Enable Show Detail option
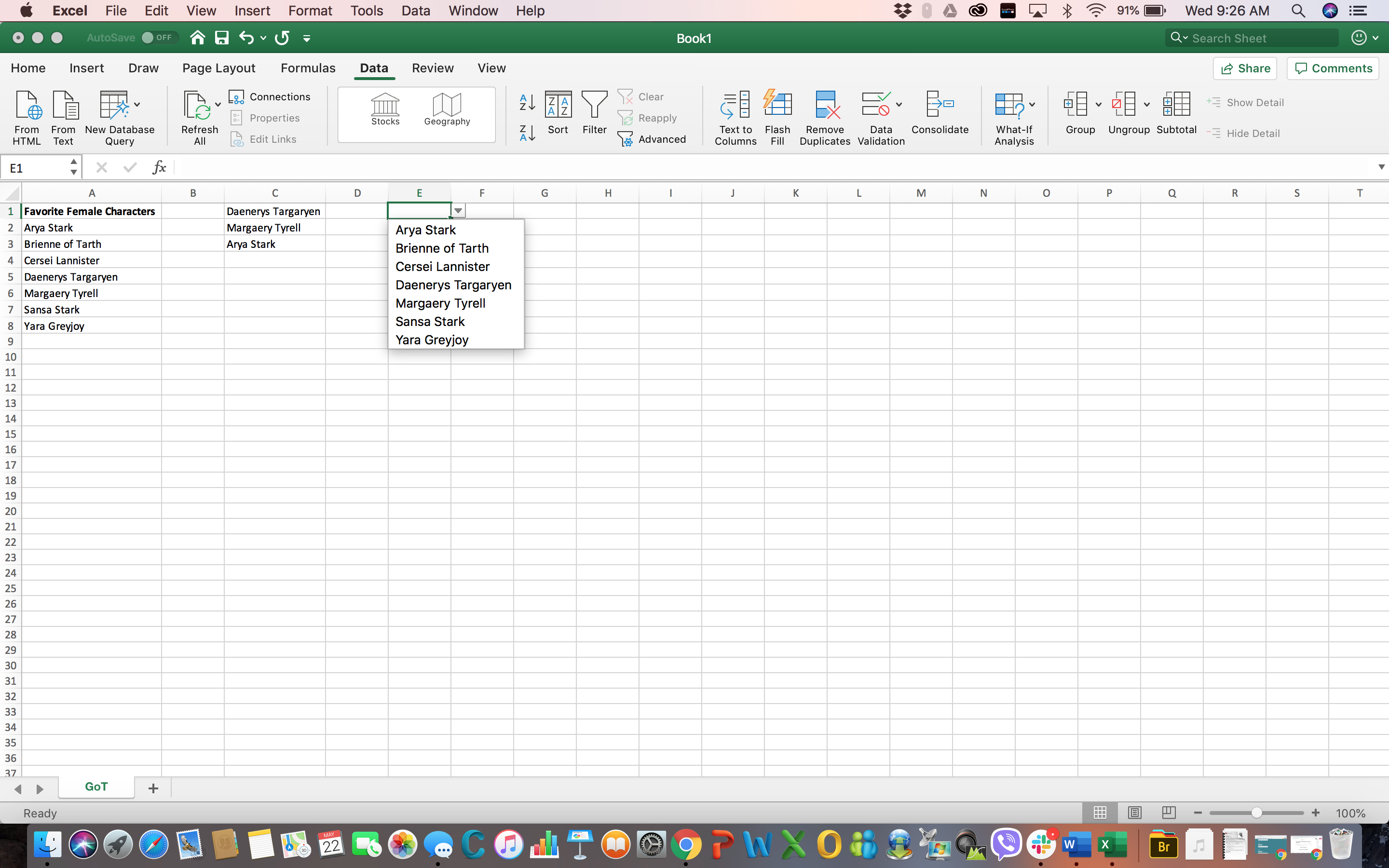 [x=1252, y=102]
